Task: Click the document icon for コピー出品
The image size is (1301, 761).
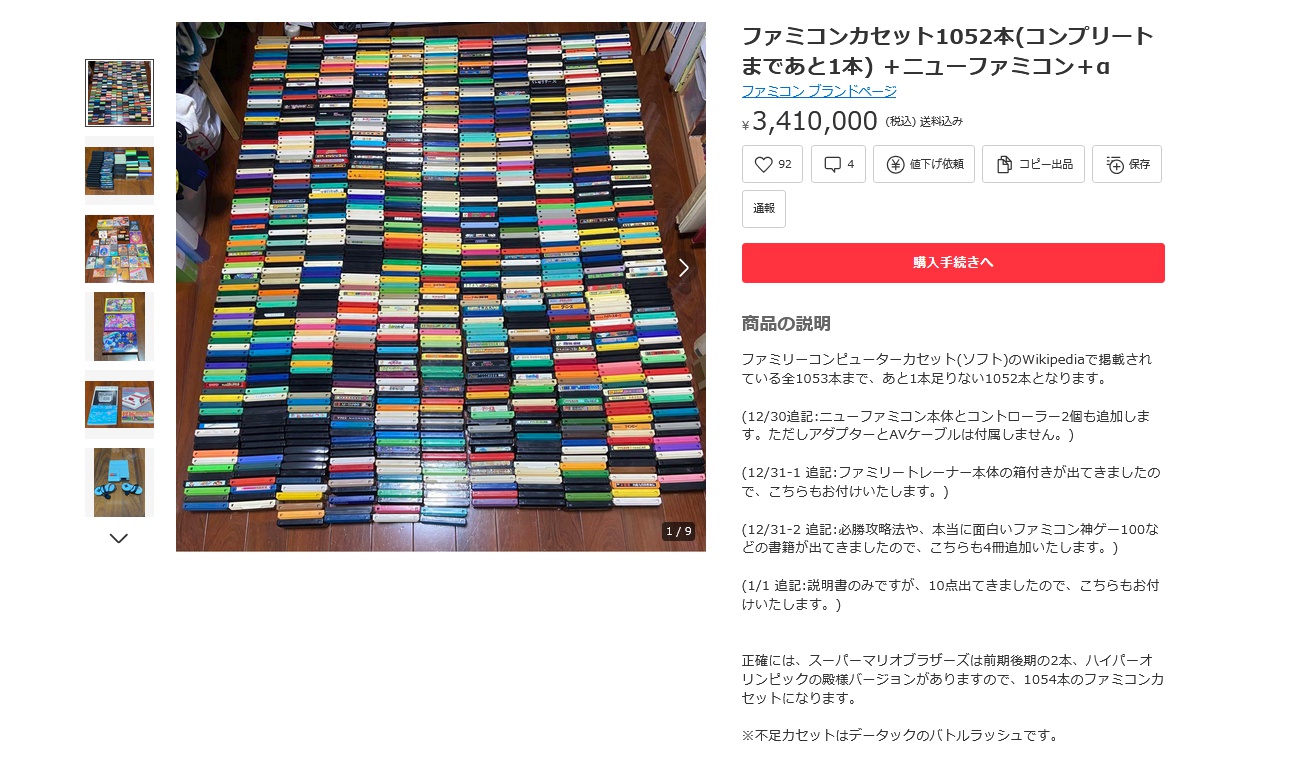Action: 1004,164
